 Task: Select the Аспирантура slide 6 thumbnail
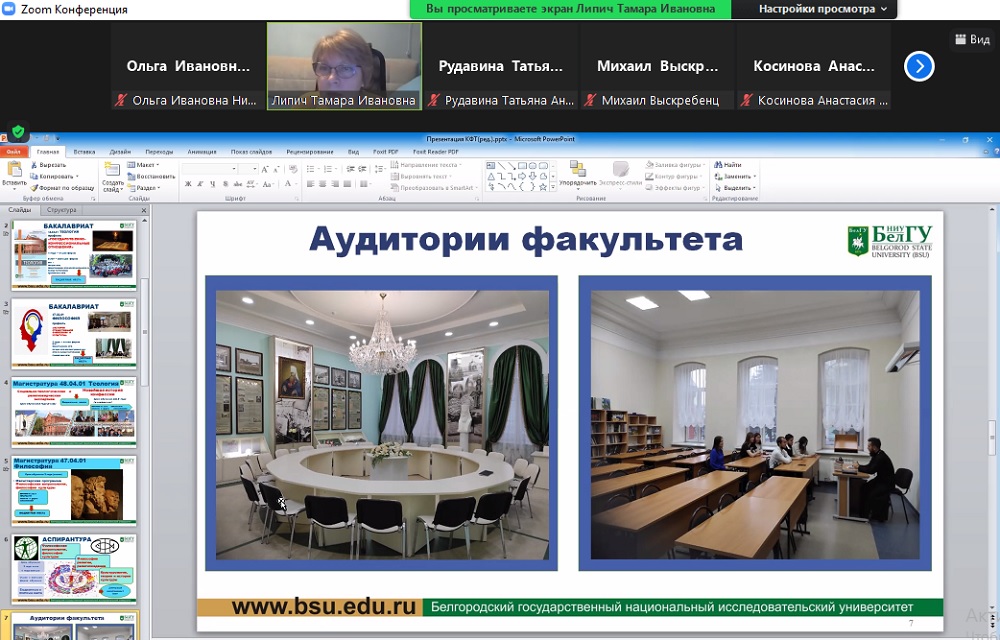coord(74,567)
